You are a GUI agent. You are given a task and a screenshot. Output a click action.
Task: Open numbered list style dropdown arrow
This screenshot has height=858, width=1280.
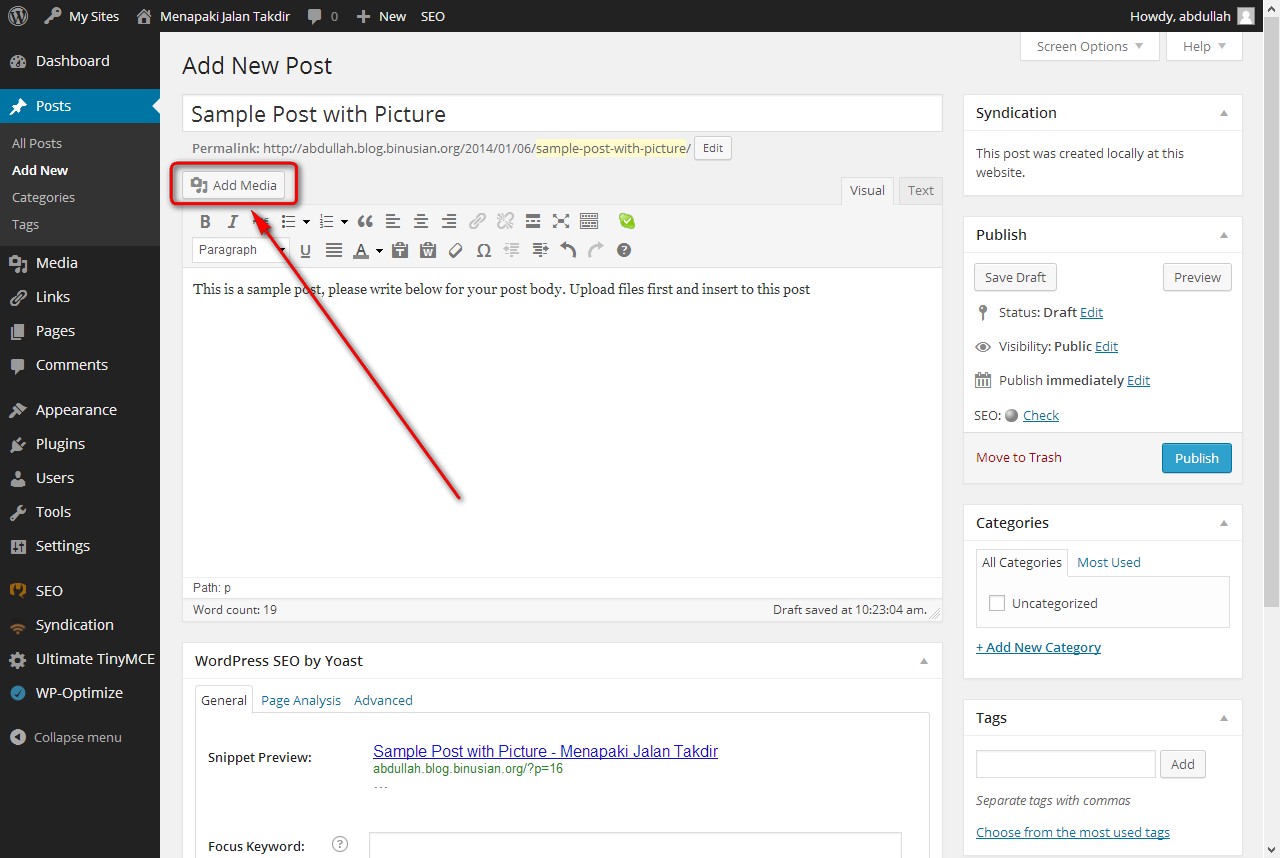tap(343, 221)
